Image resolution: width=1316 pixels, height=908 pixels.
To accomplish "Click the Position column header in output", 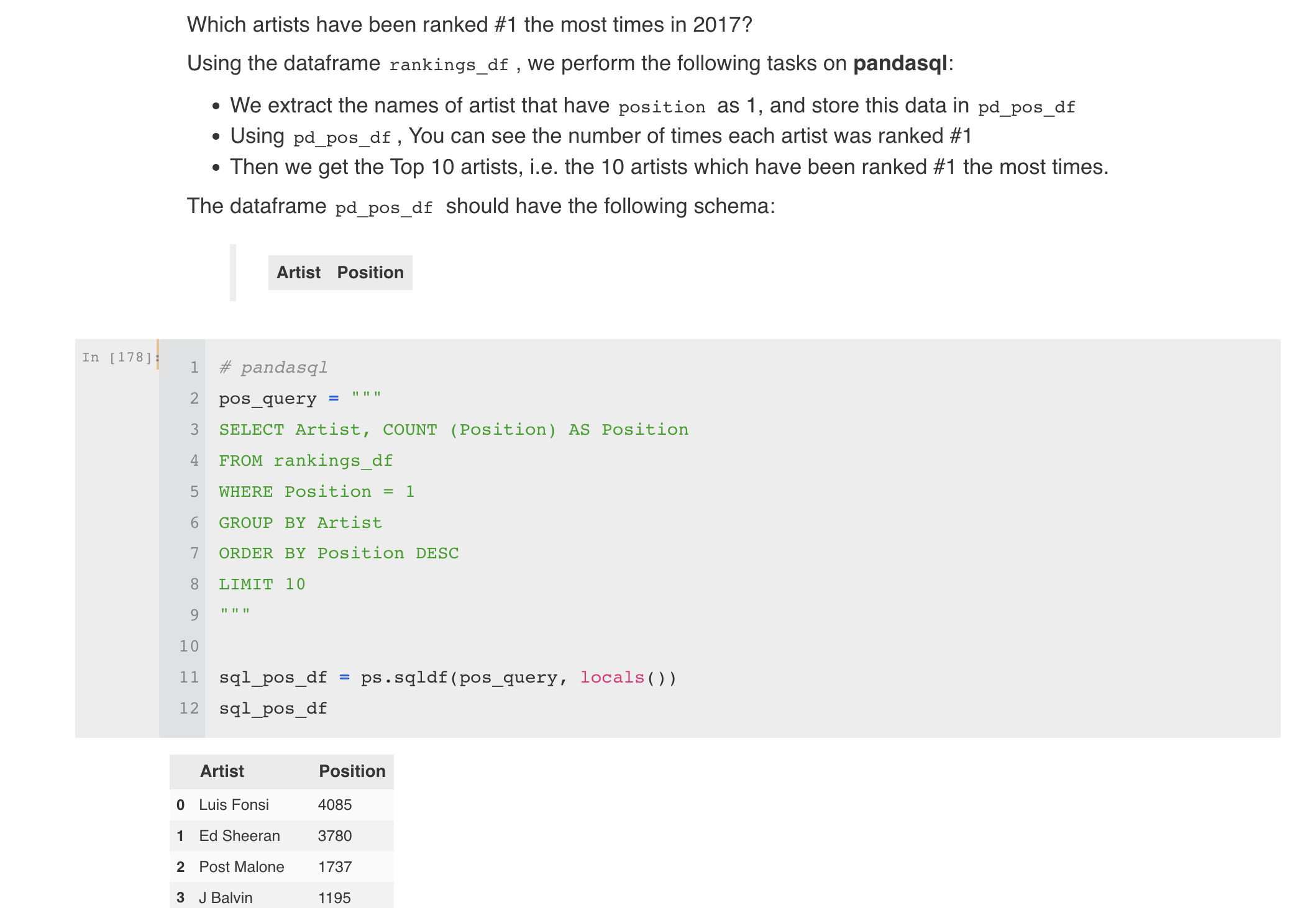I will (352, 771).
